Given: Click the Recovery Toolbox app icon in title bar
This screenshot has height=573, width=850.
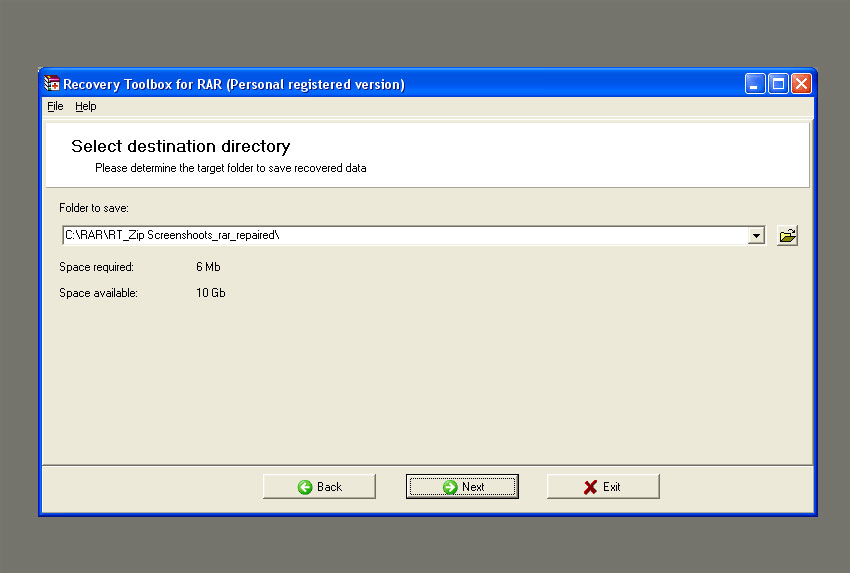Looking at the screenshot, I should pyautogui.click(x=51, y=83).
